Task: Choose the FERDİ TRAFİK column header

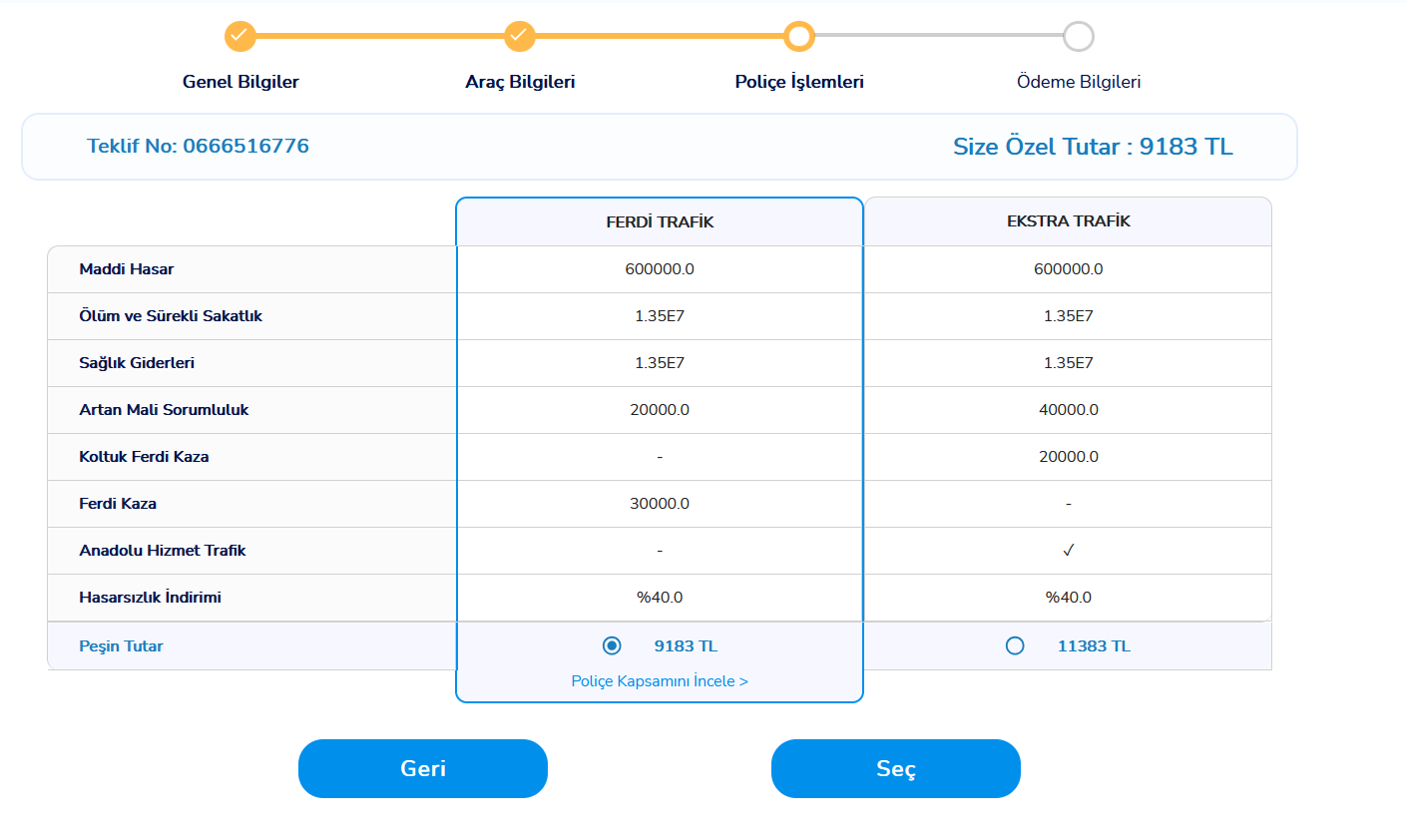Action: 660,221
